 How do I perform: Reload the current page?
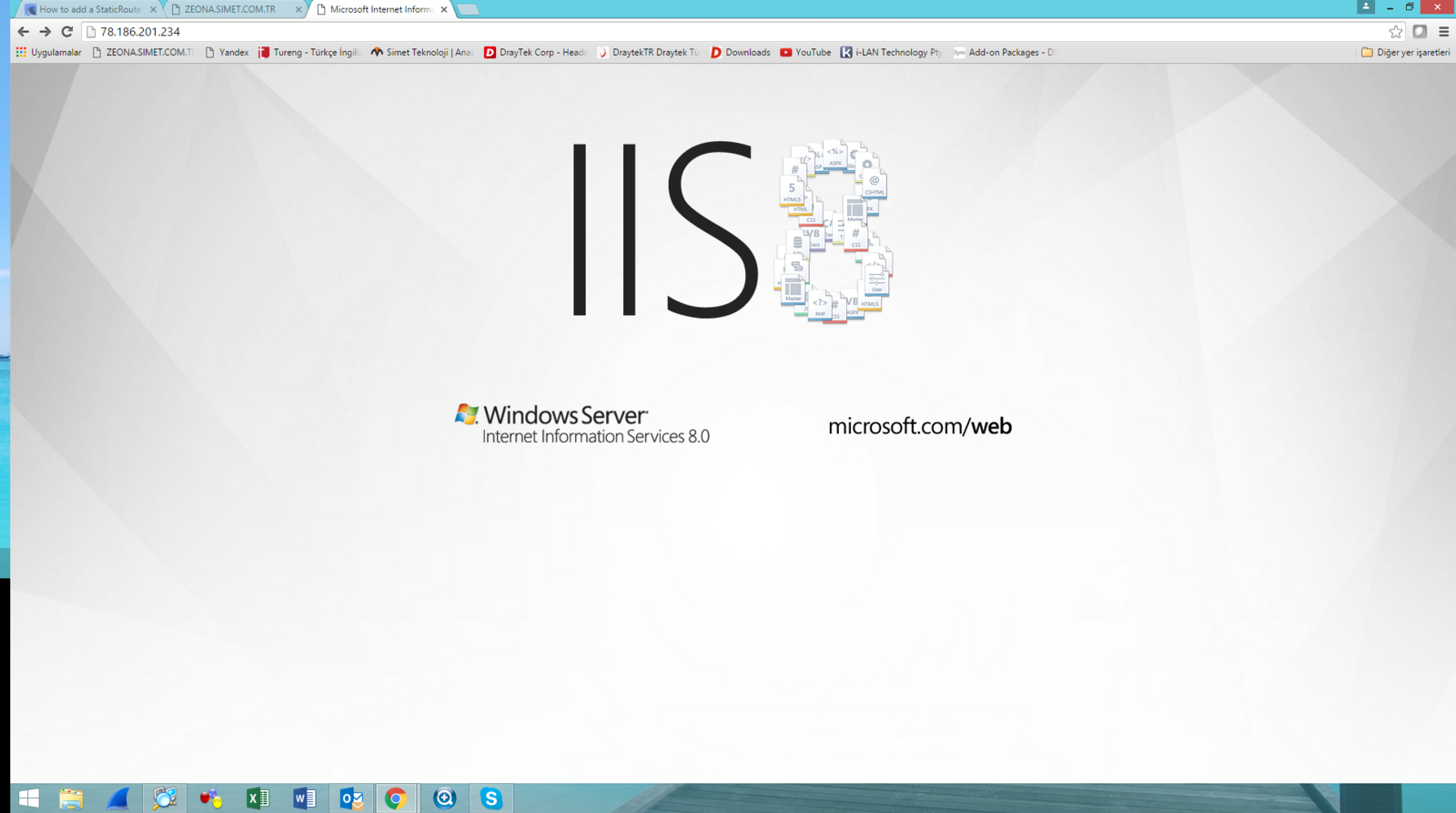click(67, 32)
